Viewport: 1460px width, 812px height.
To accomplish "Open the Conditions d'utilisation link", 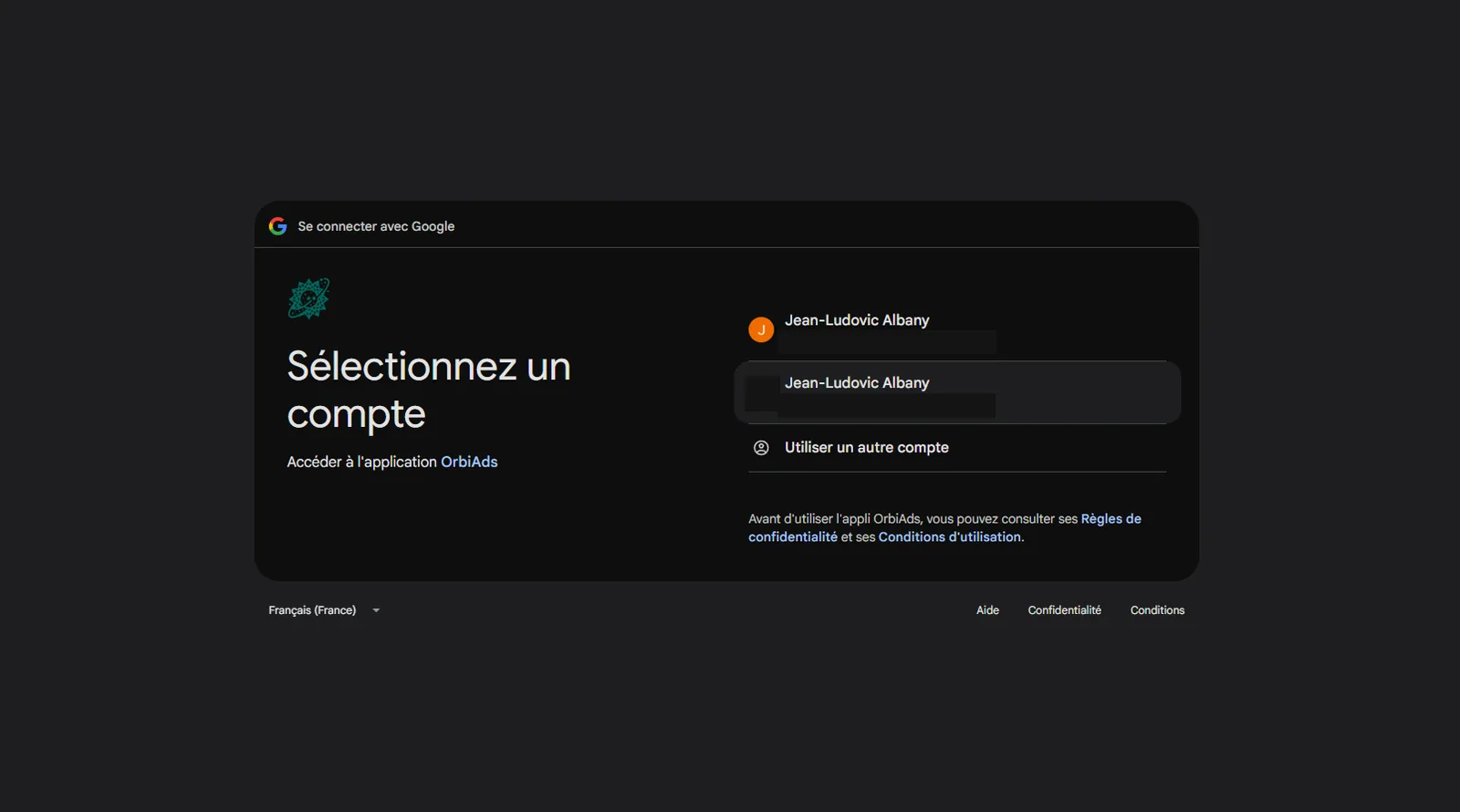I will 949,537.
